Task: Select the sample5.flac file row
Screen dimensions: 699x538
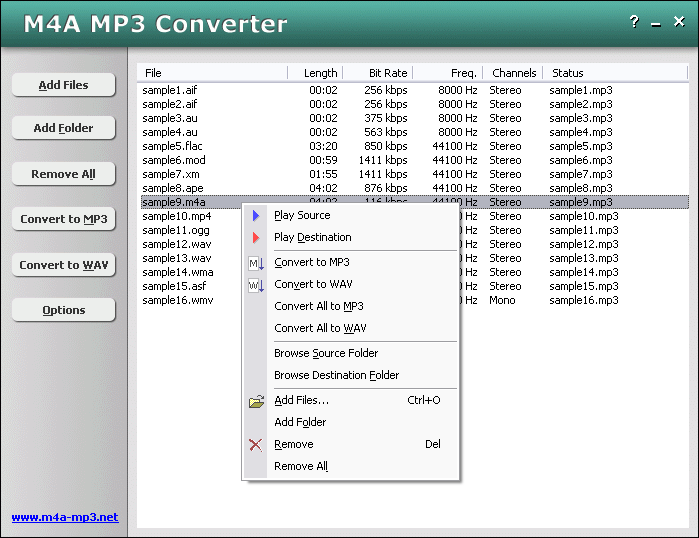Action: pos(415,146)
